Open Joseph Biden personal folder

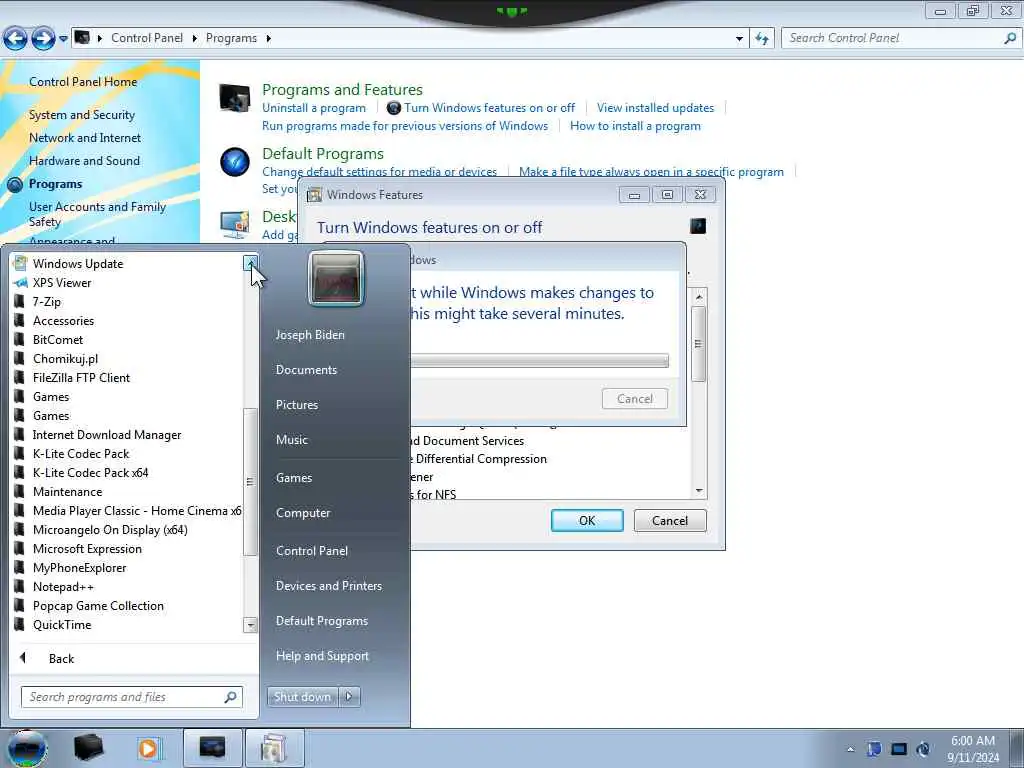[310, 335]
